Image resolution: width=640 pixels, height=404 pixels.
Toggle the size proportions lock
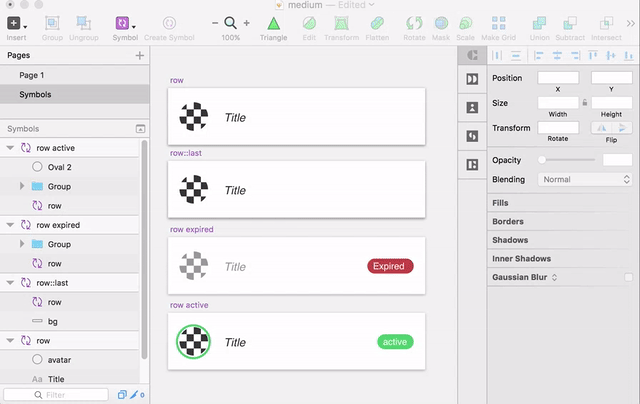click(x=585, y=102)
